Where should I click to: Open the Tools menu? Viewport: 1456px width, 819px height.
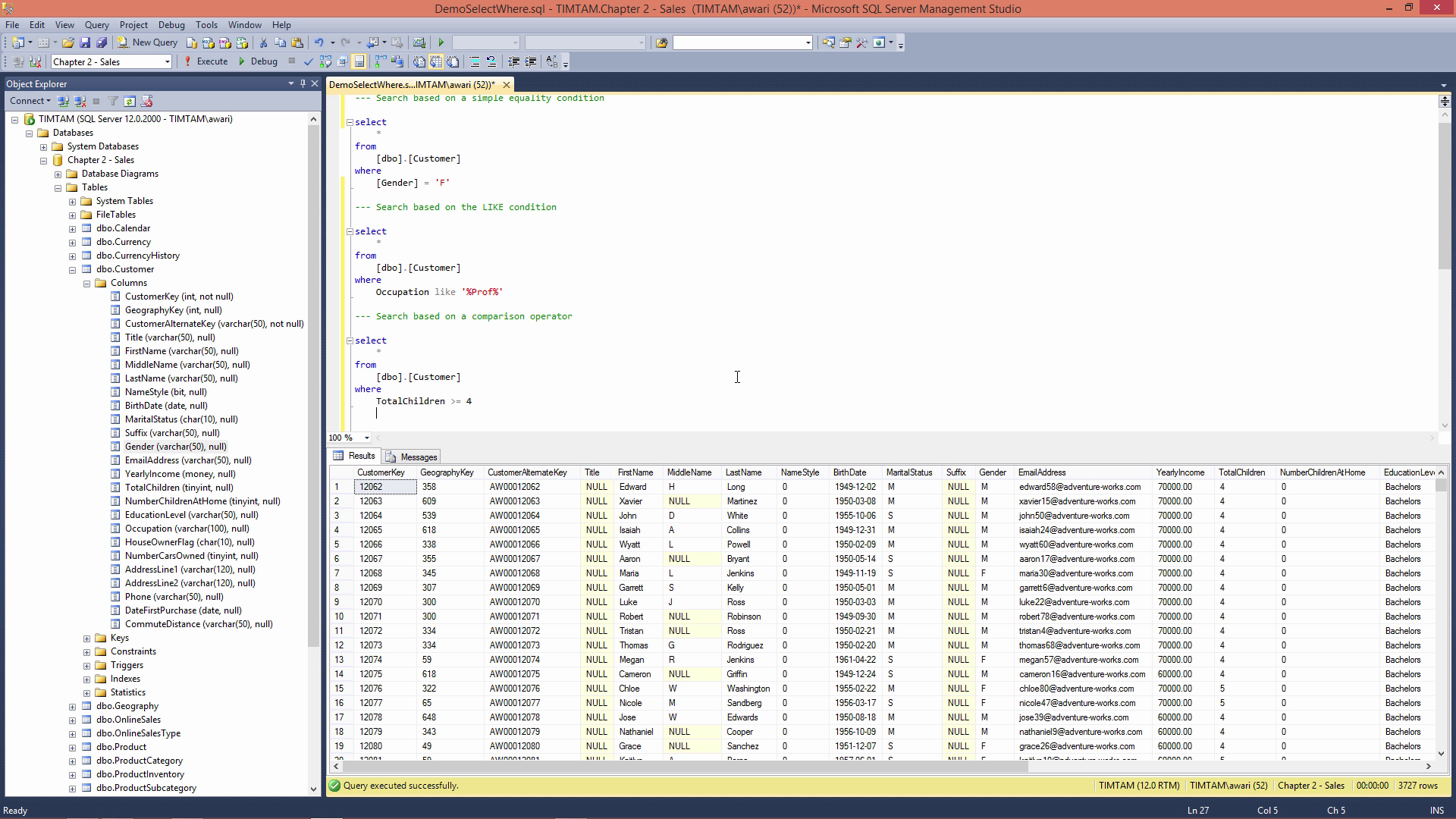[206, 25]
